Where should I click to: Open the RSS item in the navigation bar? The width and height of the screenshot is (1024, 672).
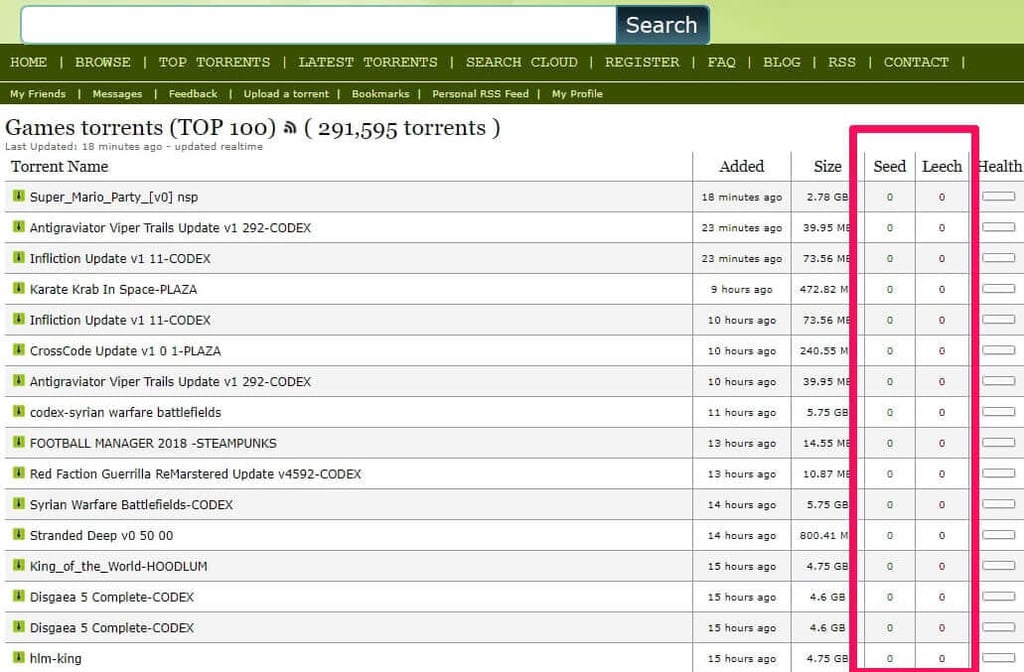(x=842, y=62)
